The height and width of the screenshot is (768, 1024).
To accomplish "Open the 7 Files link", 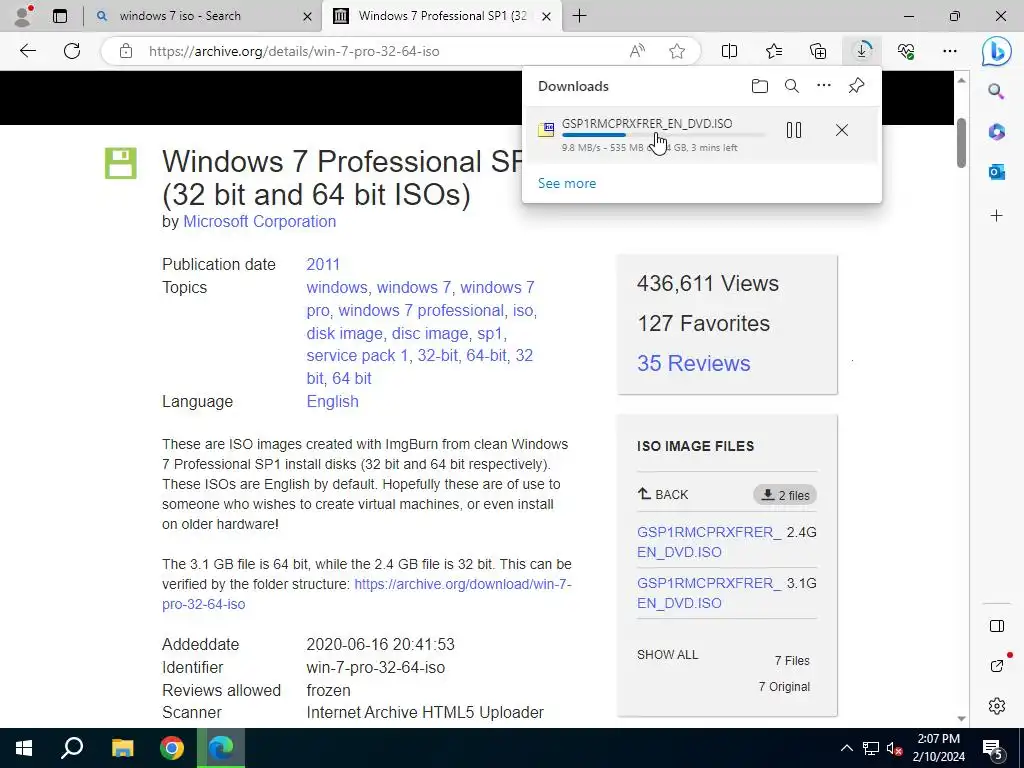I will (792, 661).
